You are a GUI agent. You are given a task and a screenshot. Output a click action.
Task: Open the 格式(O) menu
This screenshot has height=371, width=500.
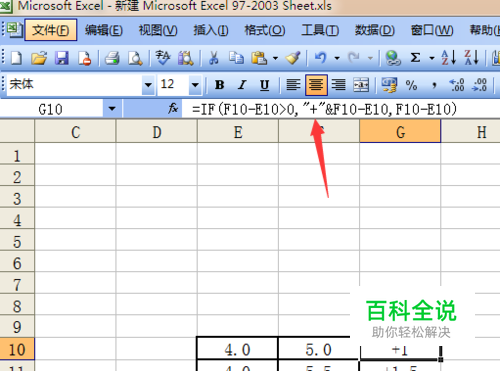pyautogui.click(x=265, y=30)
